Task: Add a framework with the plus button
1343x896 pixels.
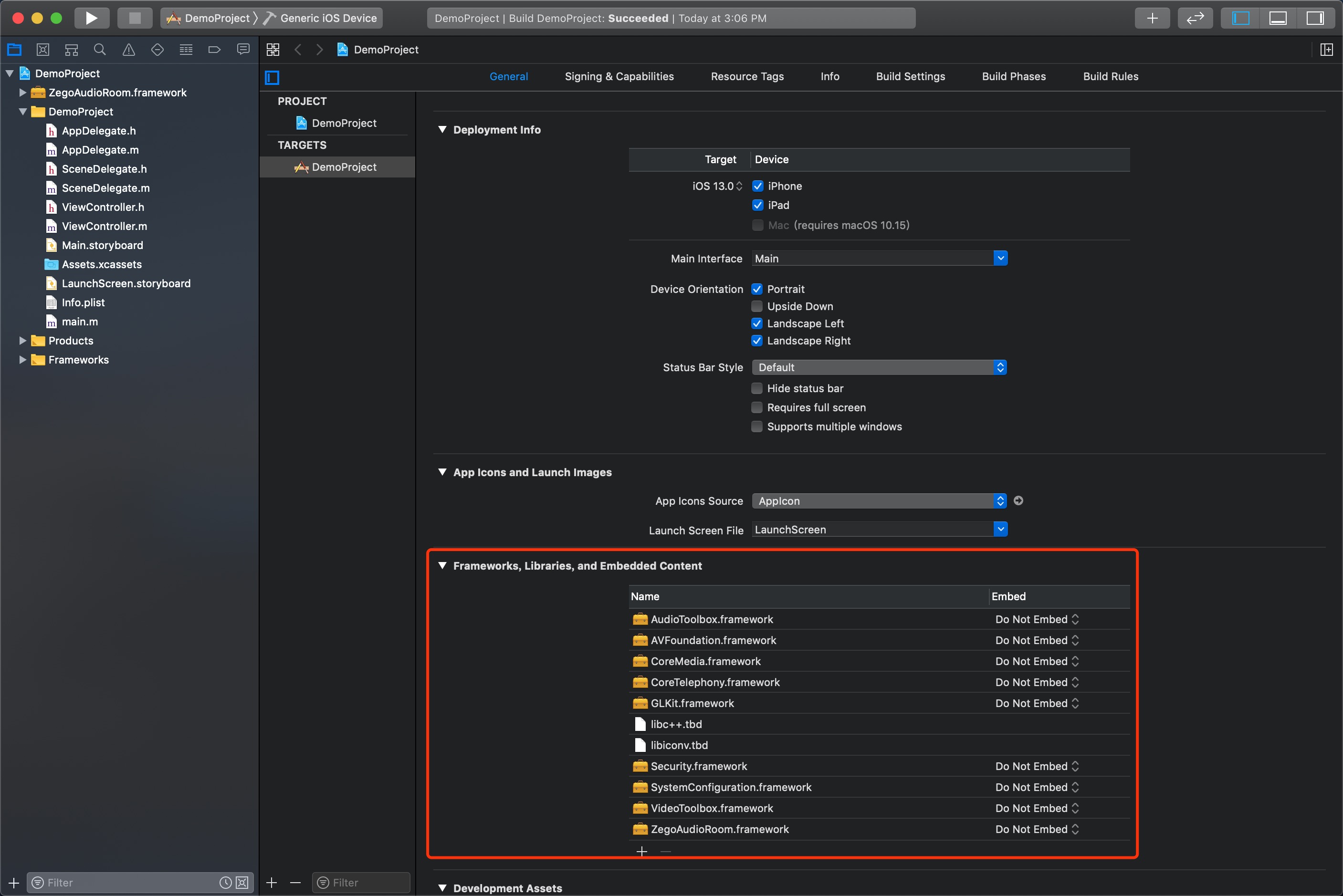Action: [642, 851]
